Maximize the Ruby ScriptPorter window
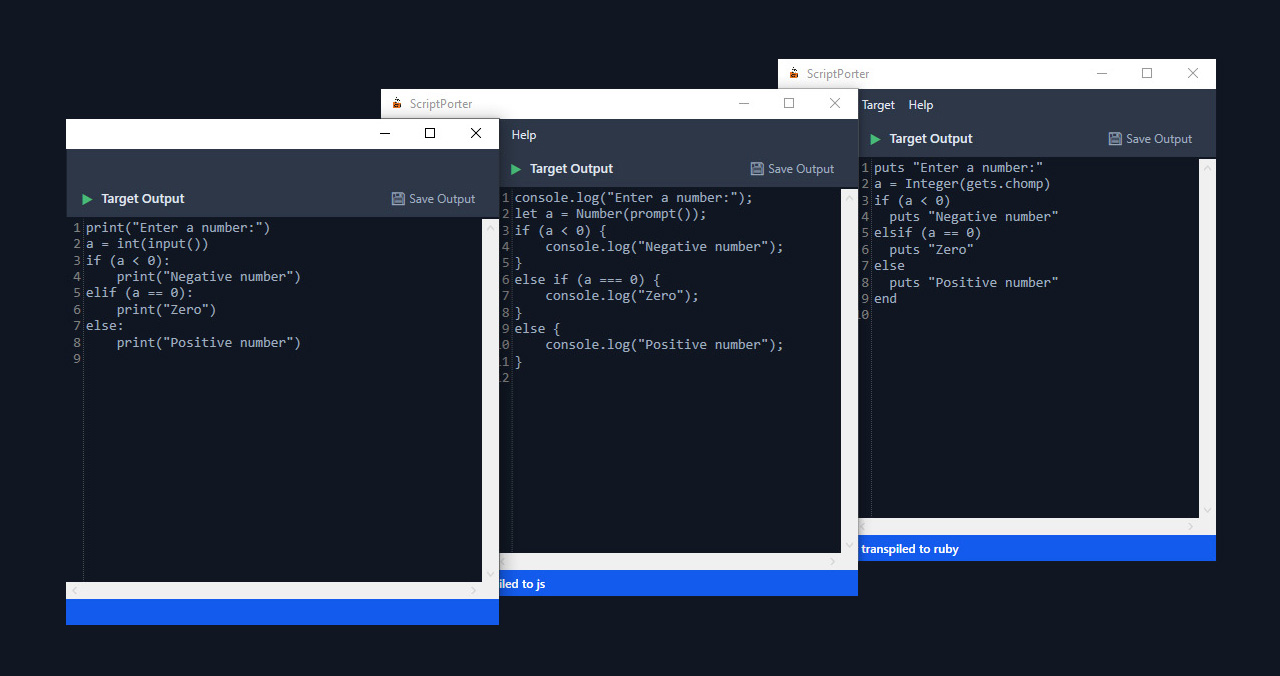 pos(1147,73)
